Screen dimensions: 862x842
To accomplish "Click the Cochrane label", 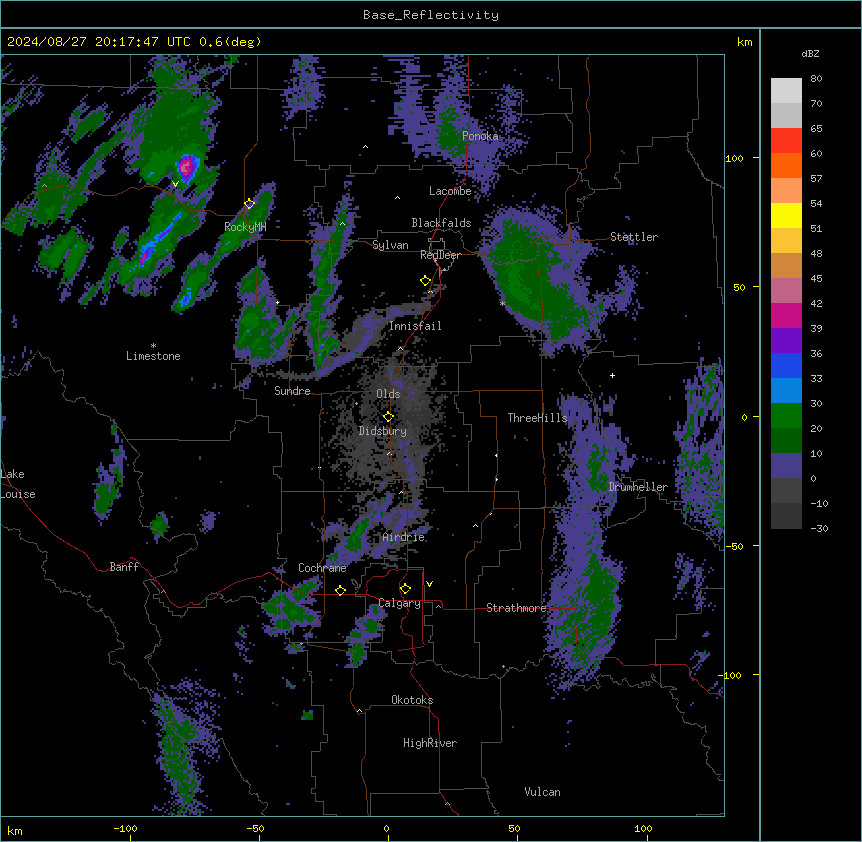I will click(322, 568).
